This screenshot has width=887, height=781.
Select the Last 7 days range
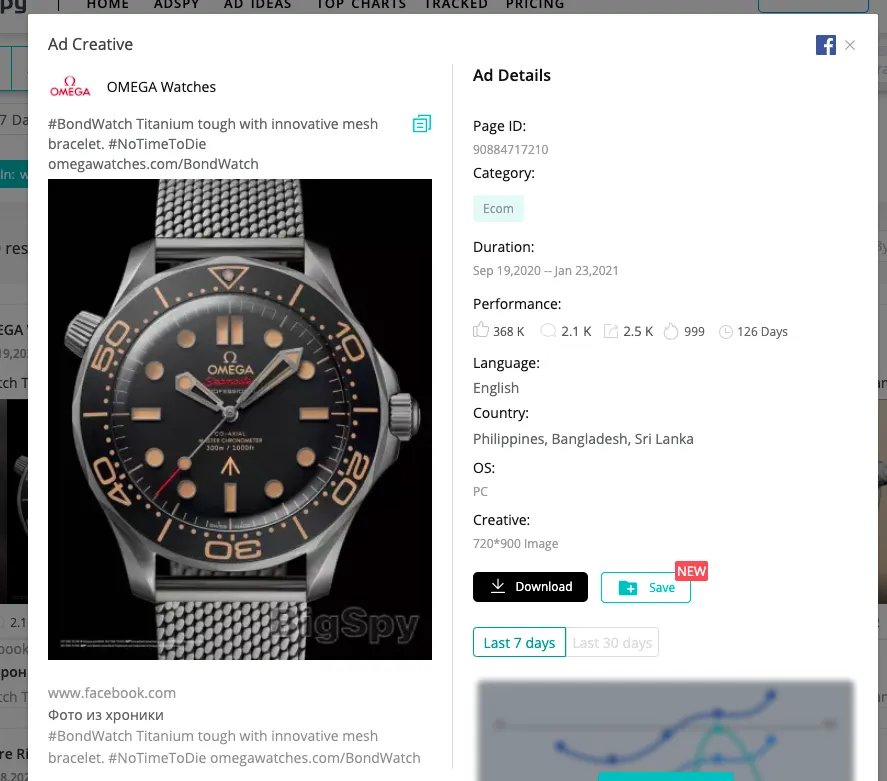tap(519, 642)
